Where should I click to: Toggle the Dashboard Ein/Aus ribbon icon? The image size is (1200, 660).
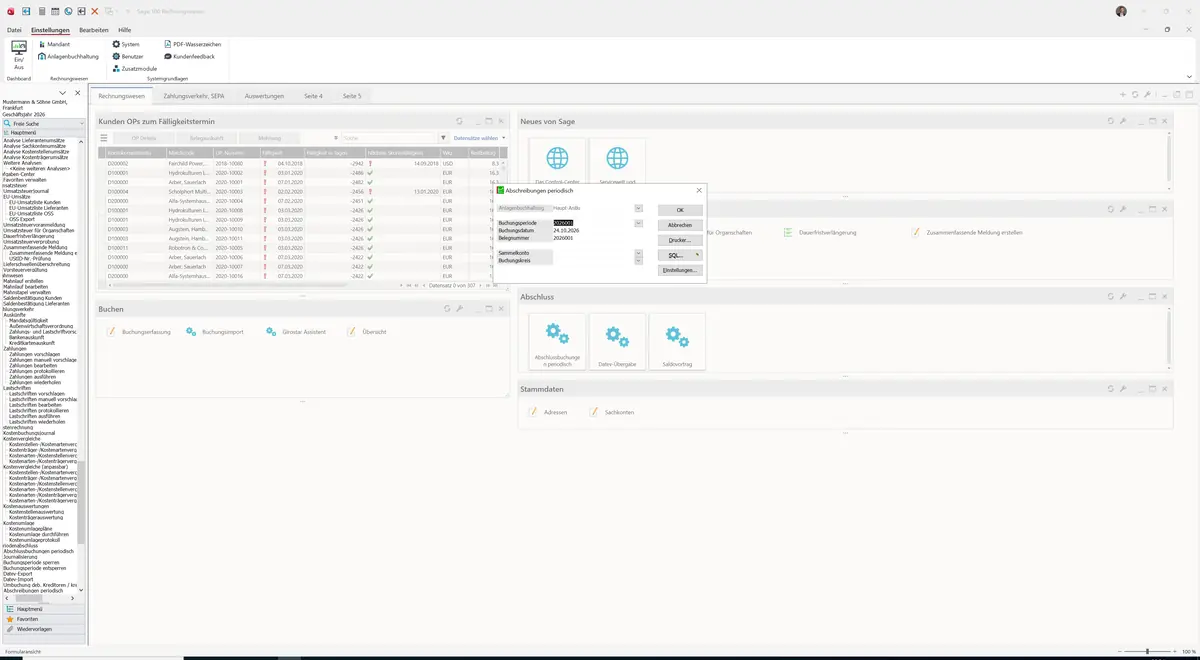pyautogui.click(x=19, y=54)
